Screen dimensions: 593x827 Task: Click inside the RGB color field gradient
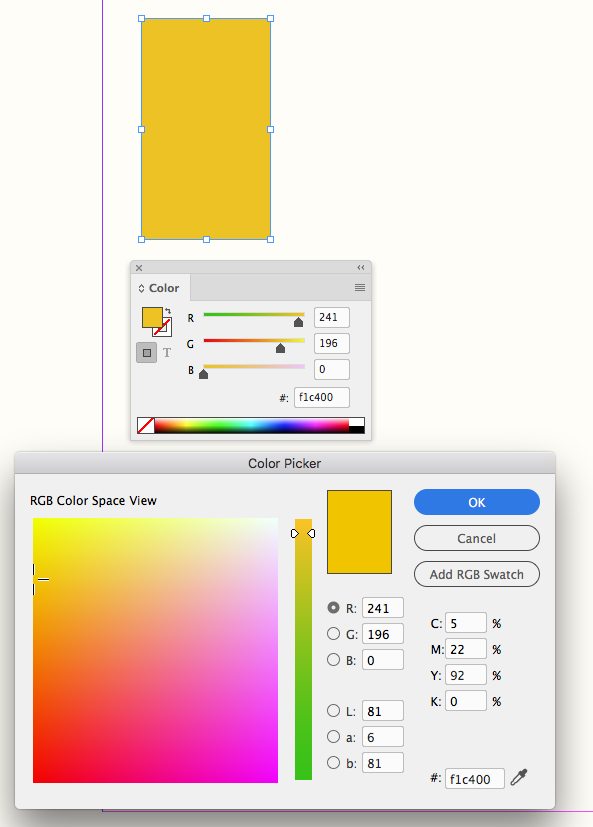coord(155,650)
